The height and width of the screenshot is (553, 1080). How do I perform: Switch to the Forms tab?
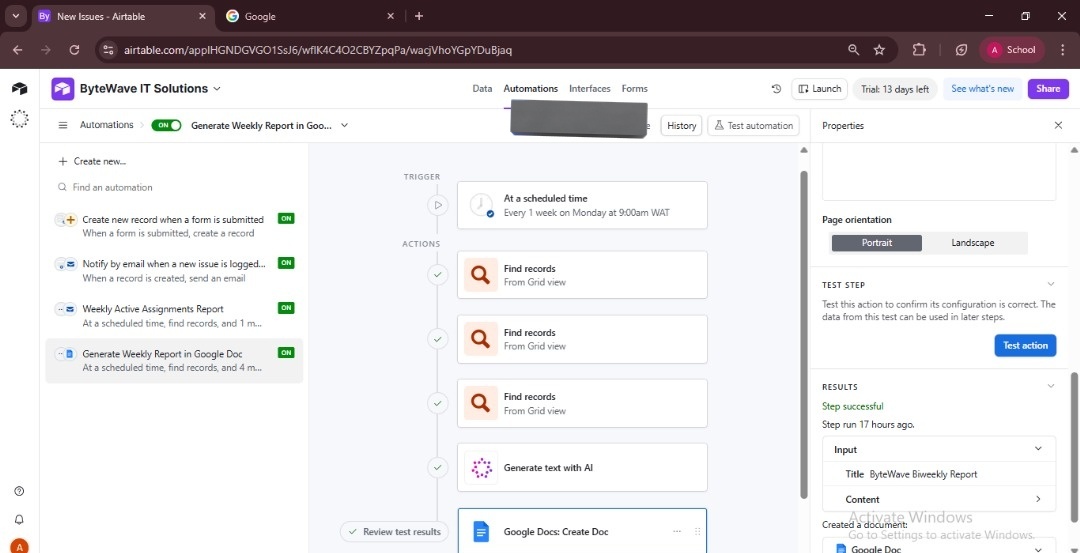[634, 89]
